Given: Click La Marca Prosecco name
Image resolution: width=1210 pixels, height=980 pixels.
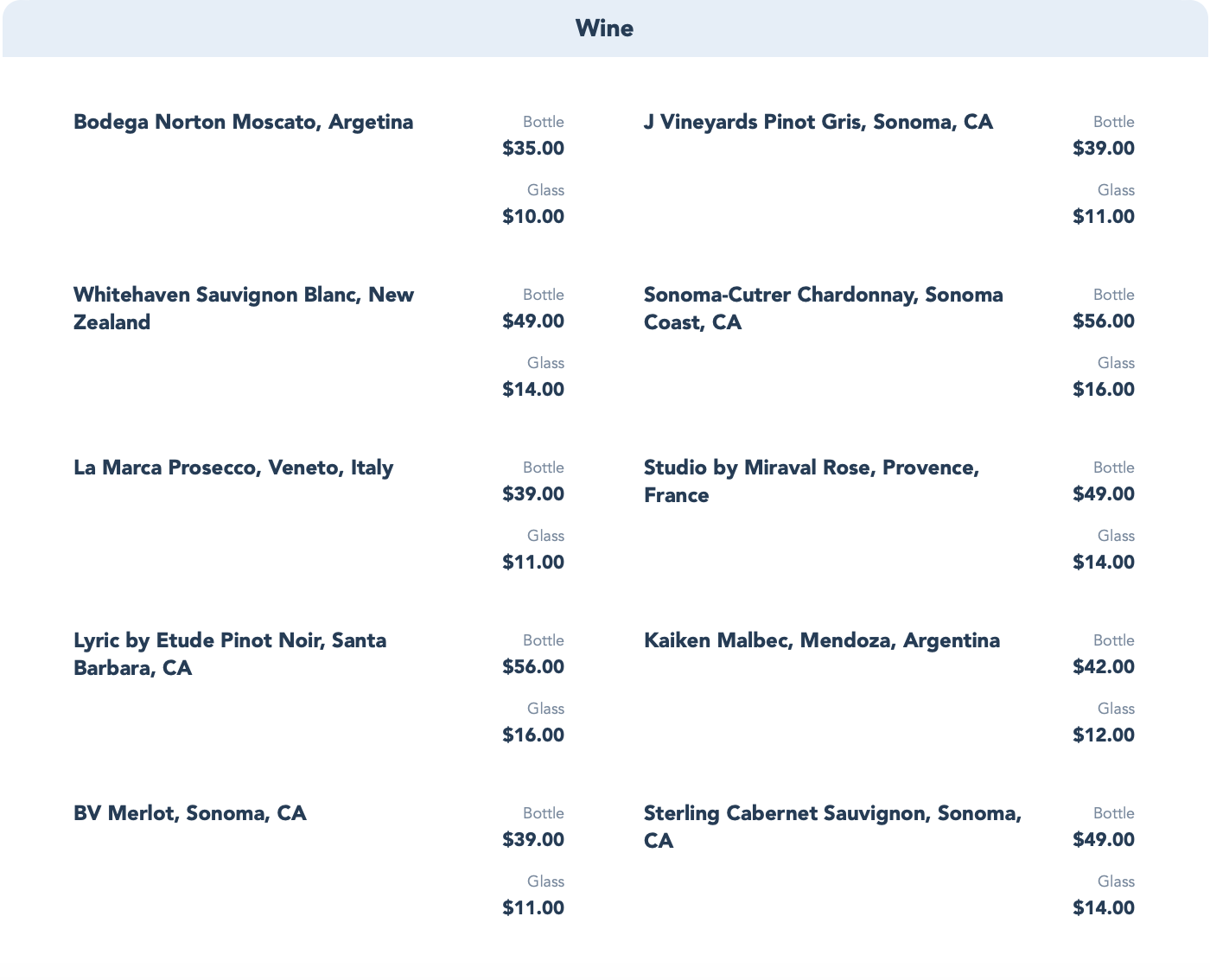Looking at the screenshot, I should tap(233, 468).
